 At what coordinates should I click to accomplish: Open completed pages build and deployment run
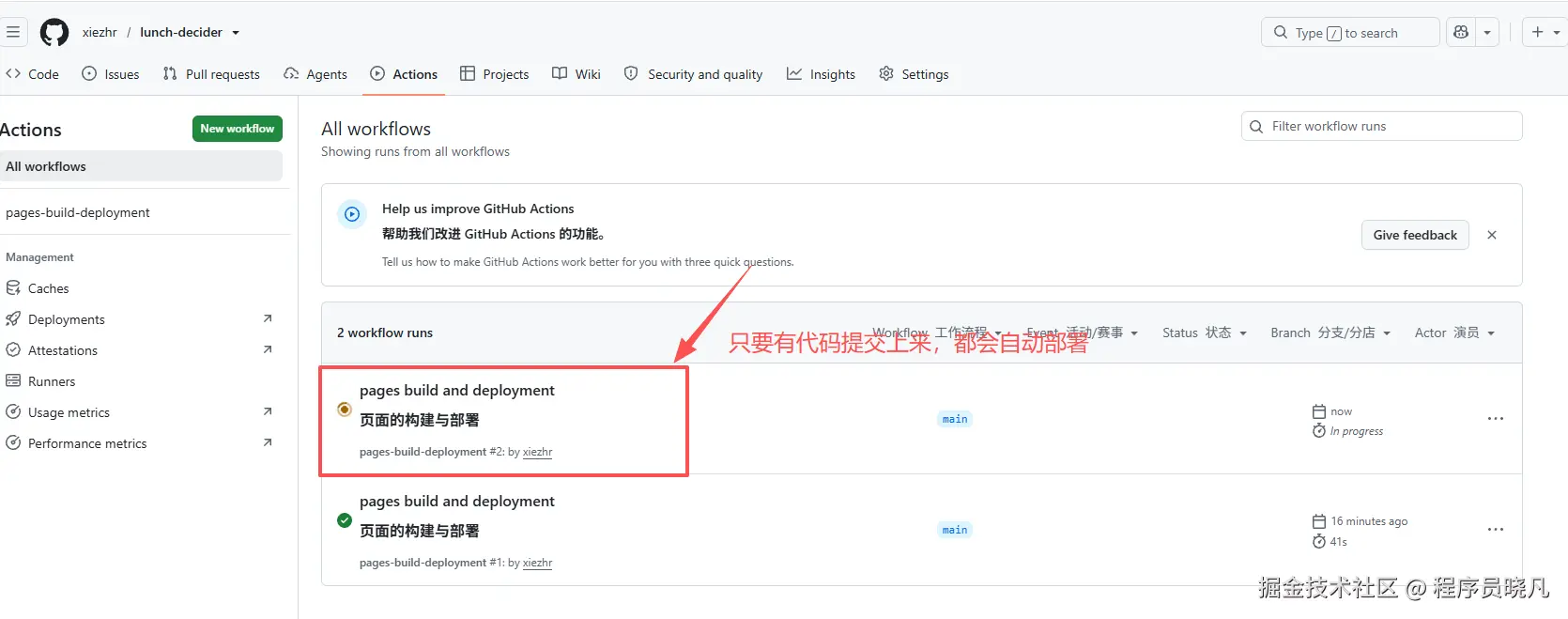coord(456,502)
